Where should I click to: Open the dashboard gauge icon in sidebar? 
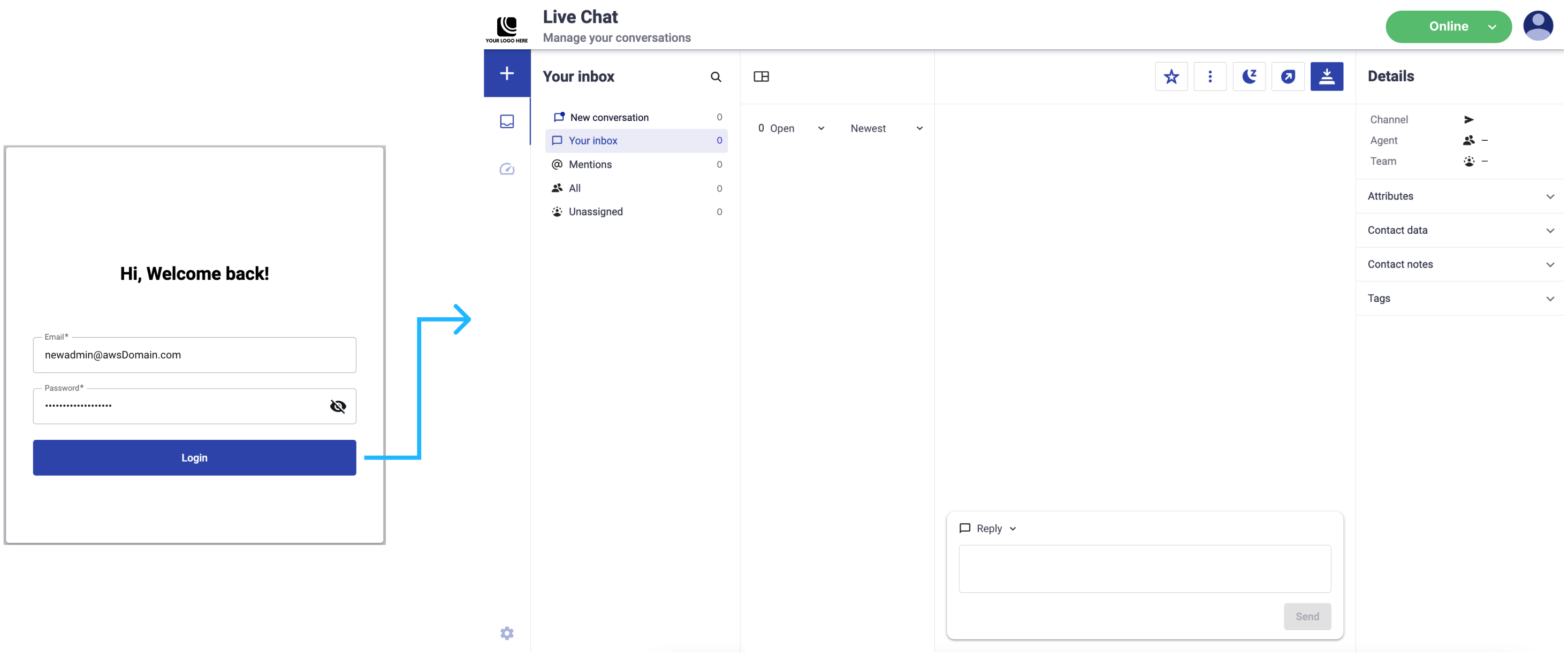coord(508,169)
